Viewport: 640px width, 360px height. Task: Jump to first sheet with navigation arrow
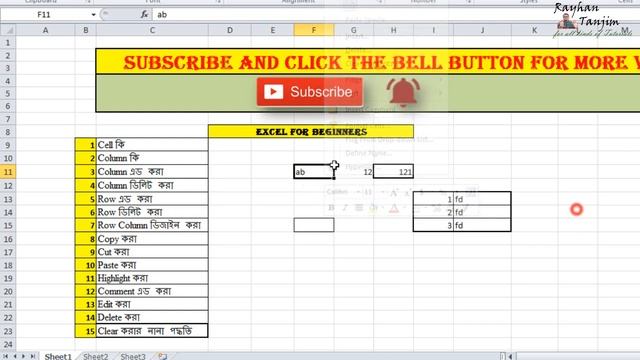[6, 356]
